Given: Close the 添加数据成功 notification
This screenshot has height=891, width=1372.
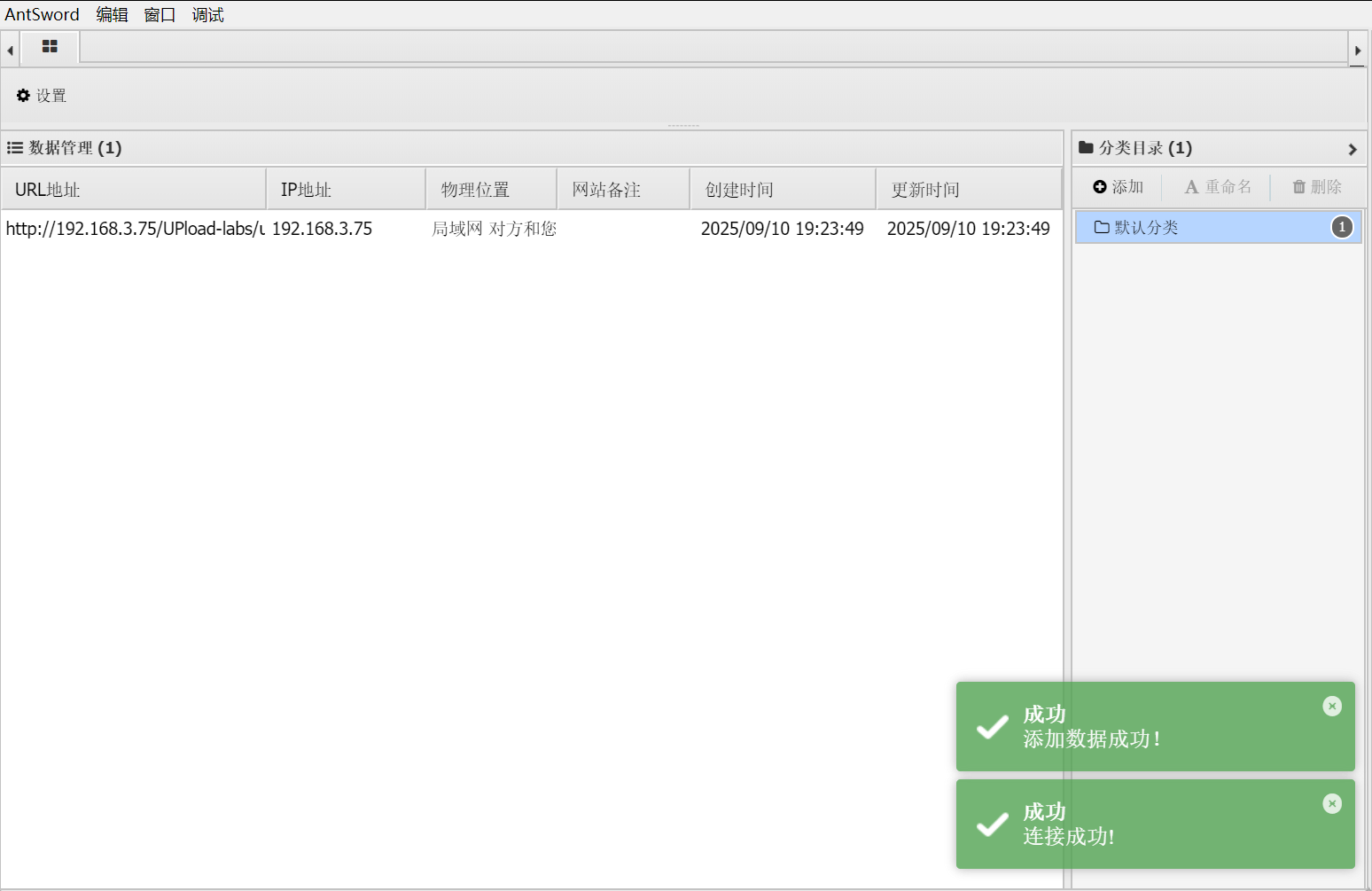Looking at the screenshot, I should coord(1332,706).
